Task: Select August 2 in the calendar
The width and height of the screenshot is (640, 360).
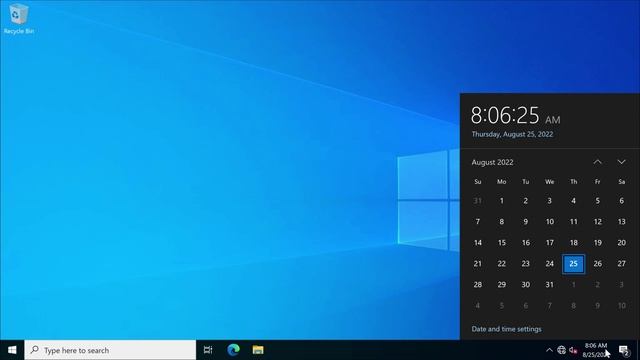Action: tap(526, 200)
